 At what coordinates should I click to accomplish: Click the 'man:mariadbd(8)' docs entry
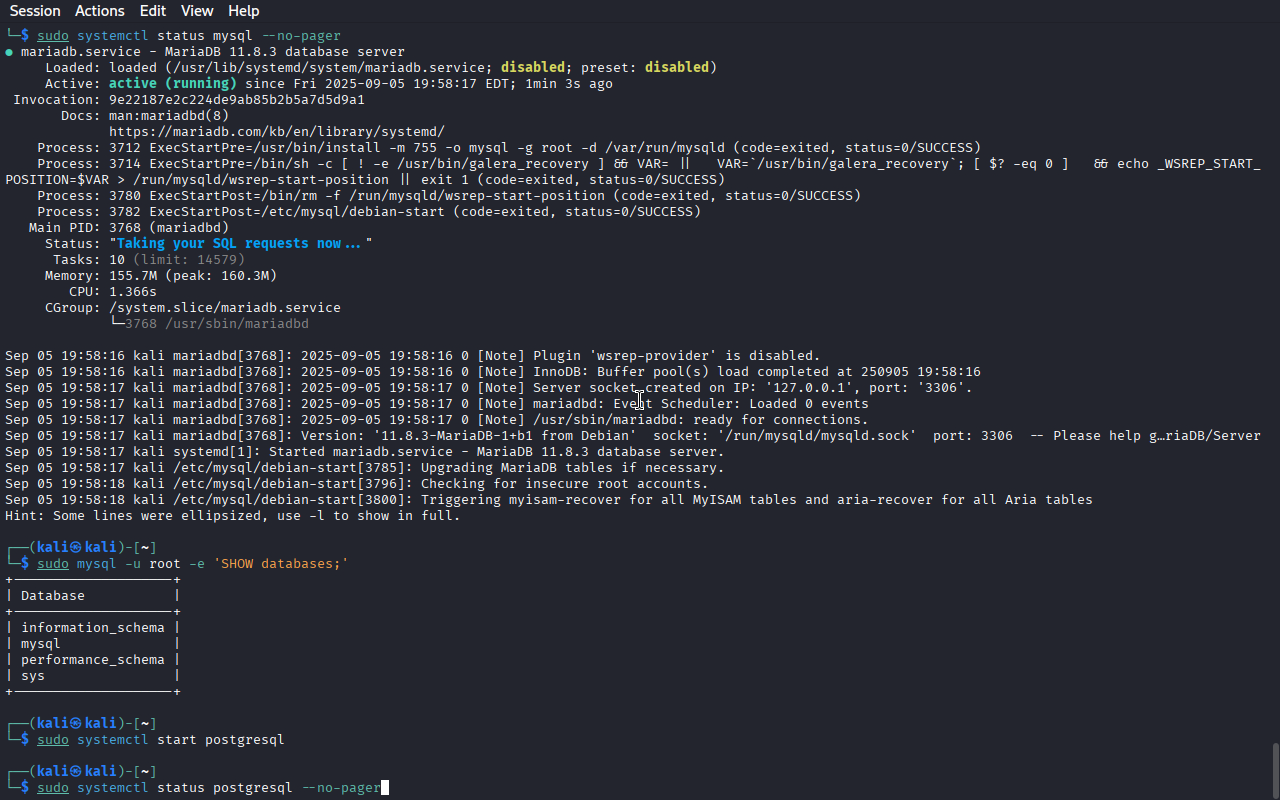point(169,116)
